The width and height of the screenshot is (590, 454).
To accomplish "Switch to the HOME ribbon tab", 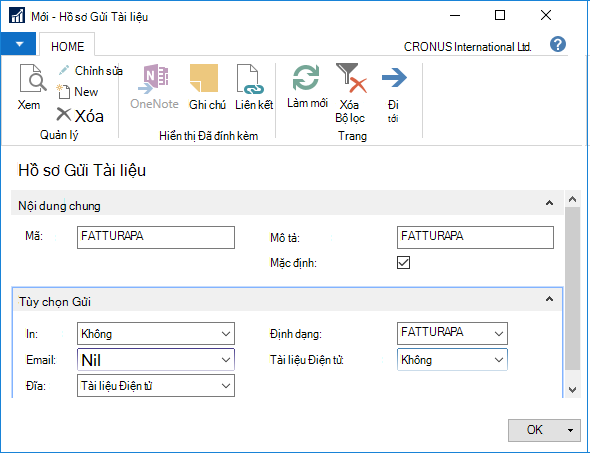I will [x=67, y=46].
